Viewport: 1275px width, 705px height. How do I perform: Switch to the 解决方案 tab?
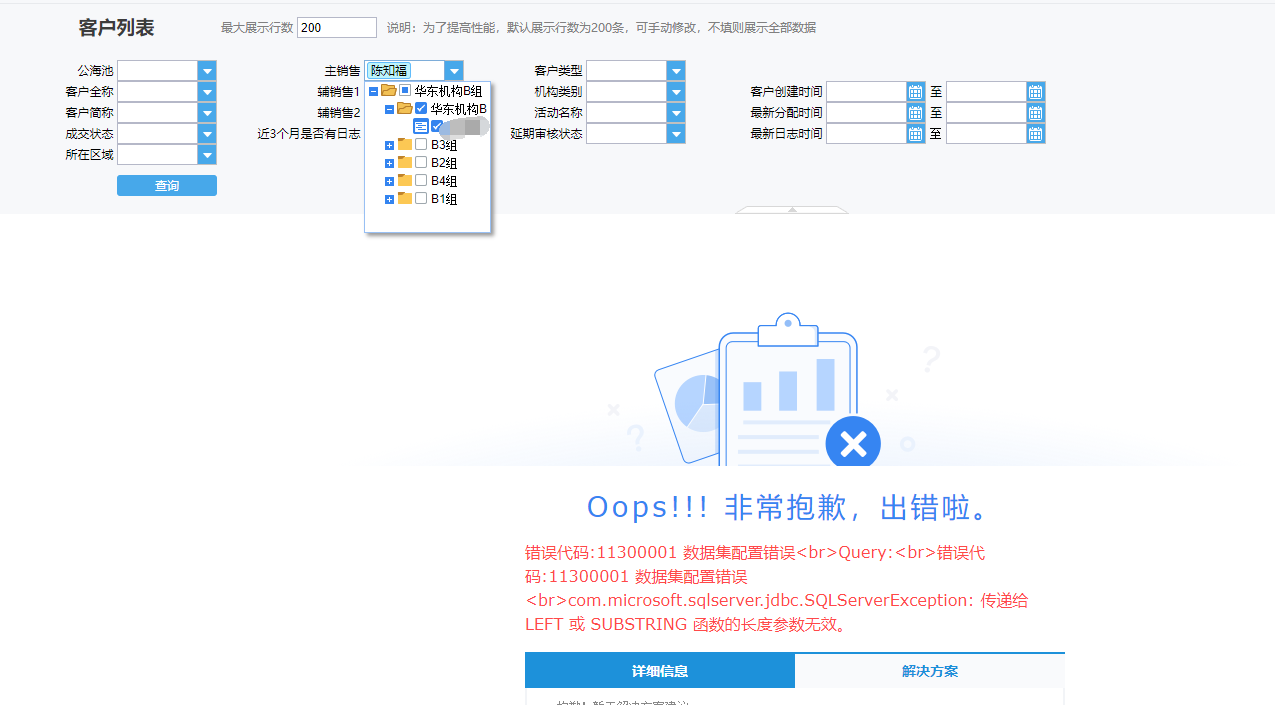(930, 671)
